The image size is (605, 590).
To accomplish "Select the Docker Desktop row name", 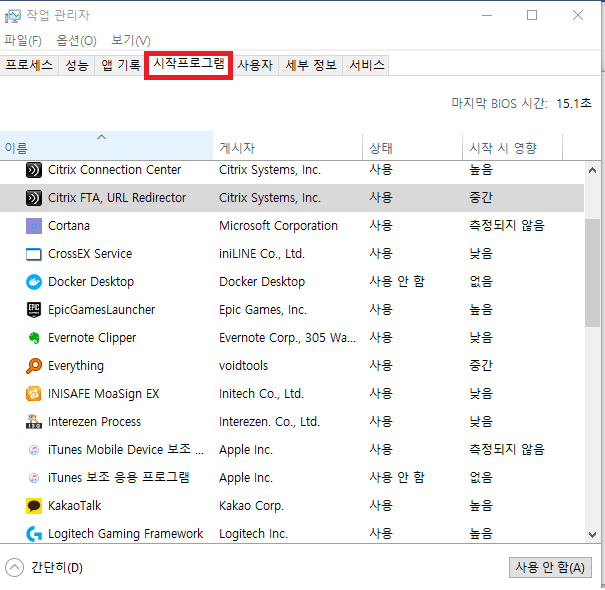I will point(91,282).
